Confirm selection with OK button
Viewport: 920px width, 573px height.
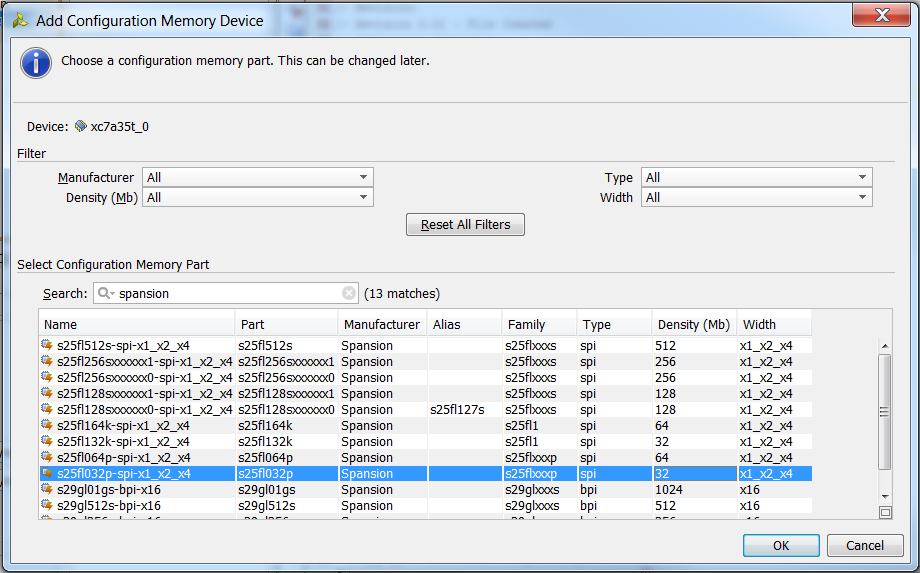point(781,545)
